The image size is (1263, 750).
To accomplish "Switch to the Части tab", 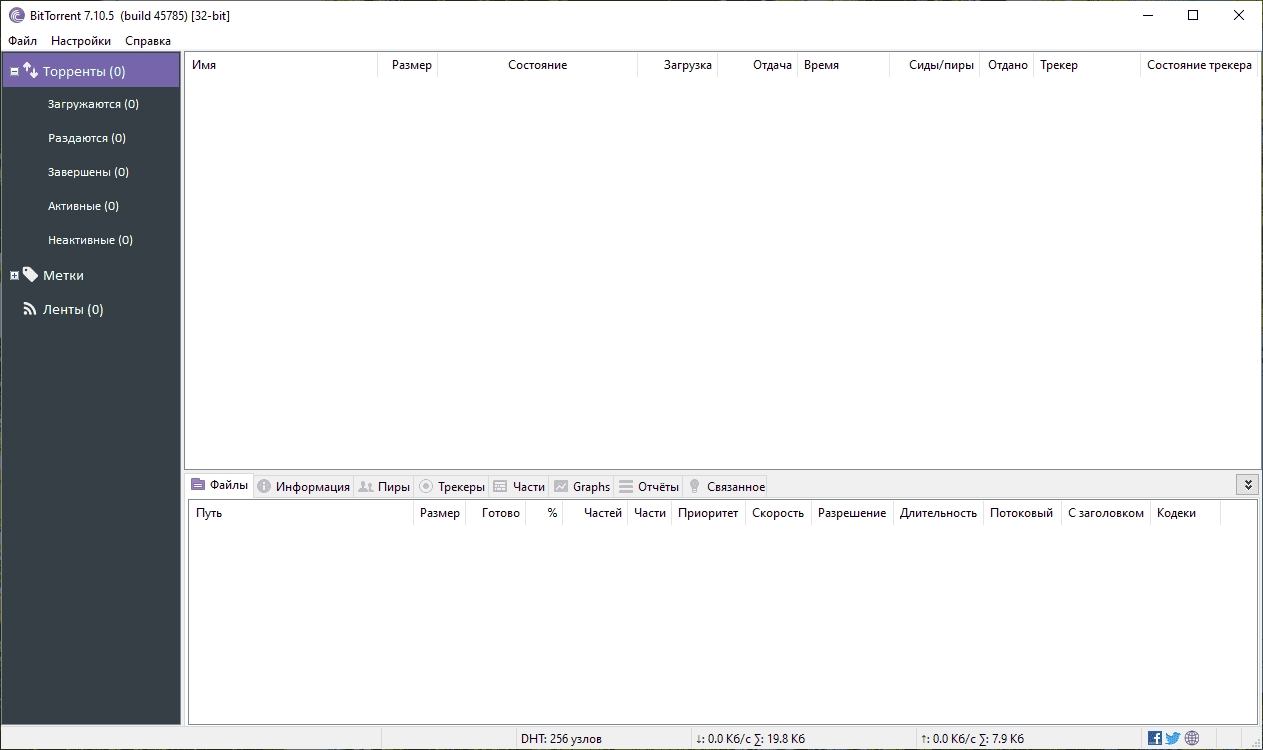I will tap(518, 487).
